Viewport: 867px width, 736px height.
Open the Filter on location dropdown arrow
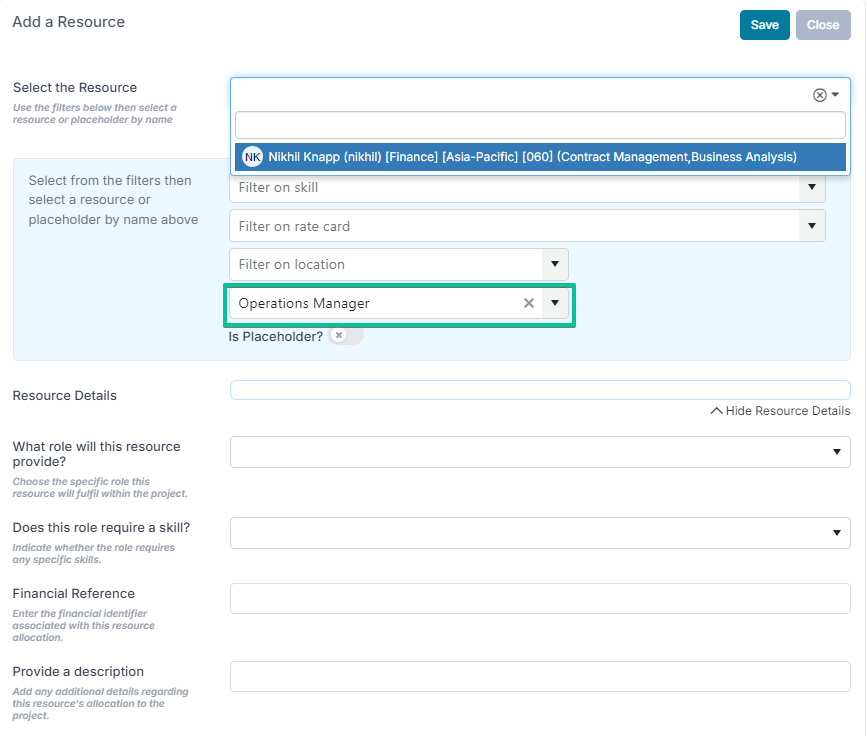(555, 264)
